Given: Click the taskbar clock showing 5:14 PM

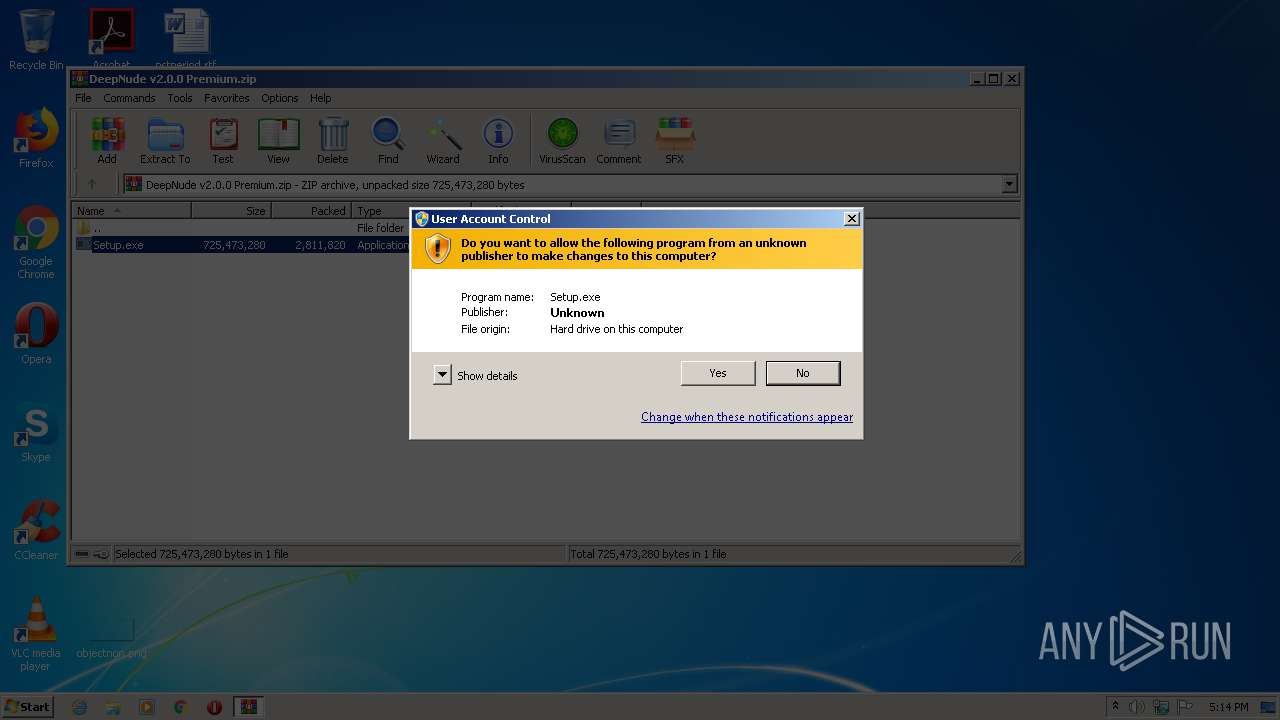Looking at the screenshot, I should (1228, 707).
